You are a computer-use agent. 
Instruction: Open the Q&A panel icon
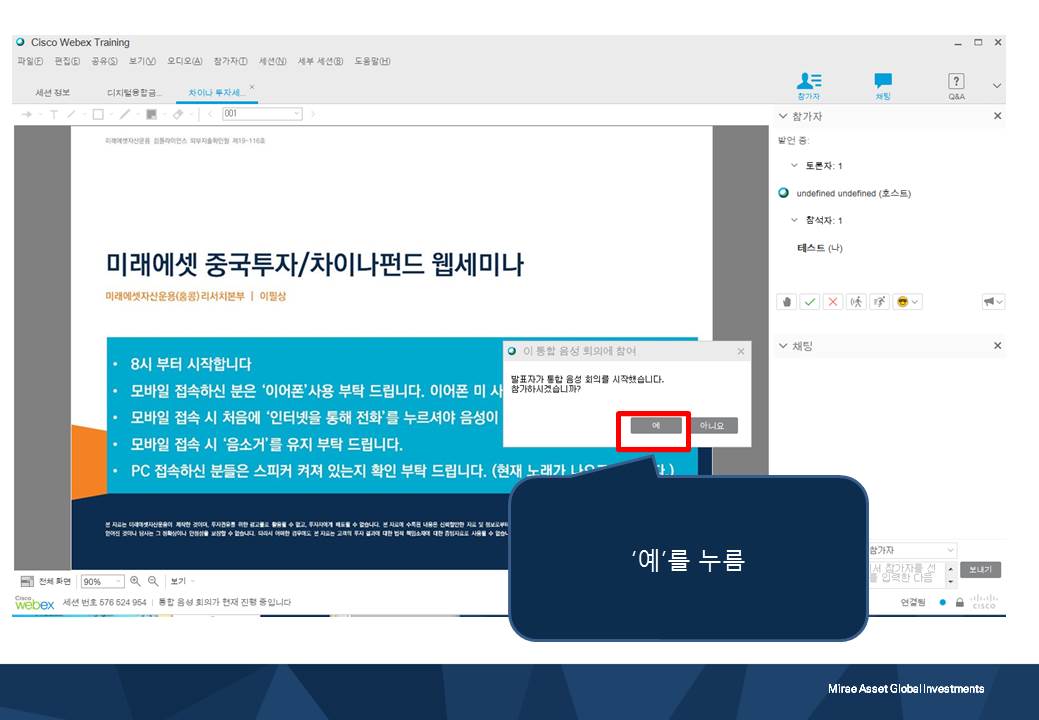953,80
